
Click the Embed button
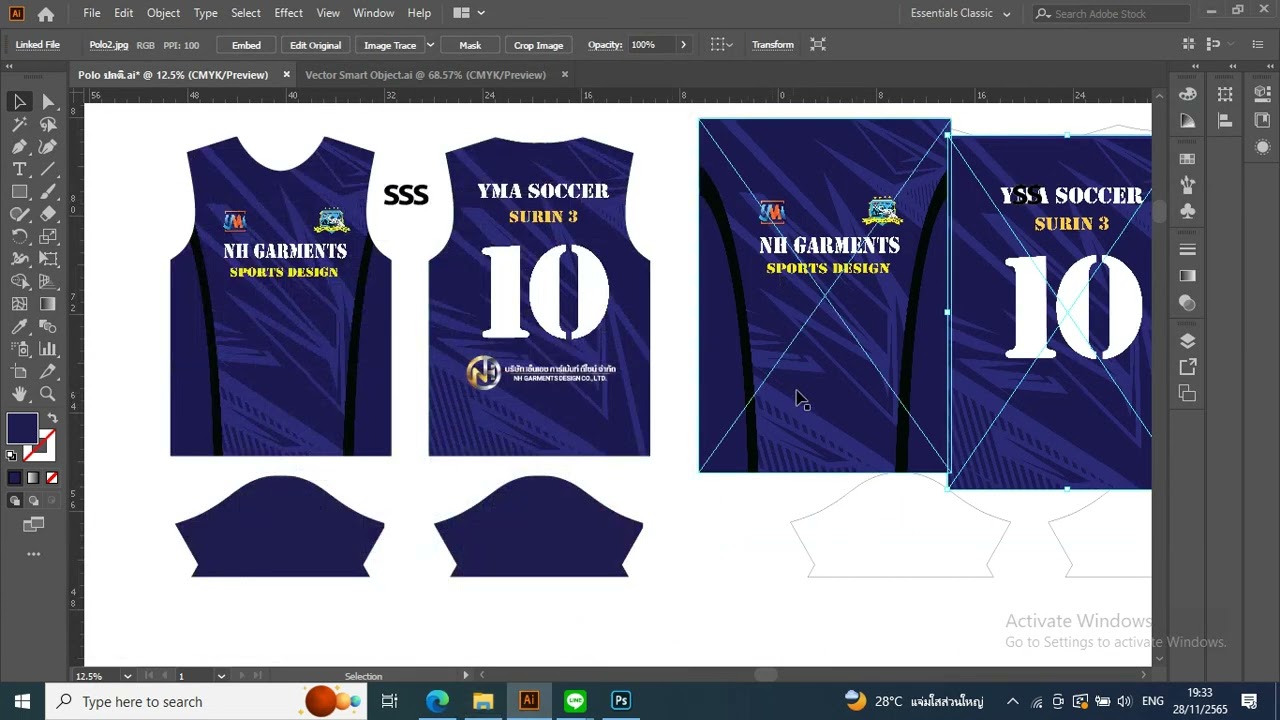click(x=246, y=45)
